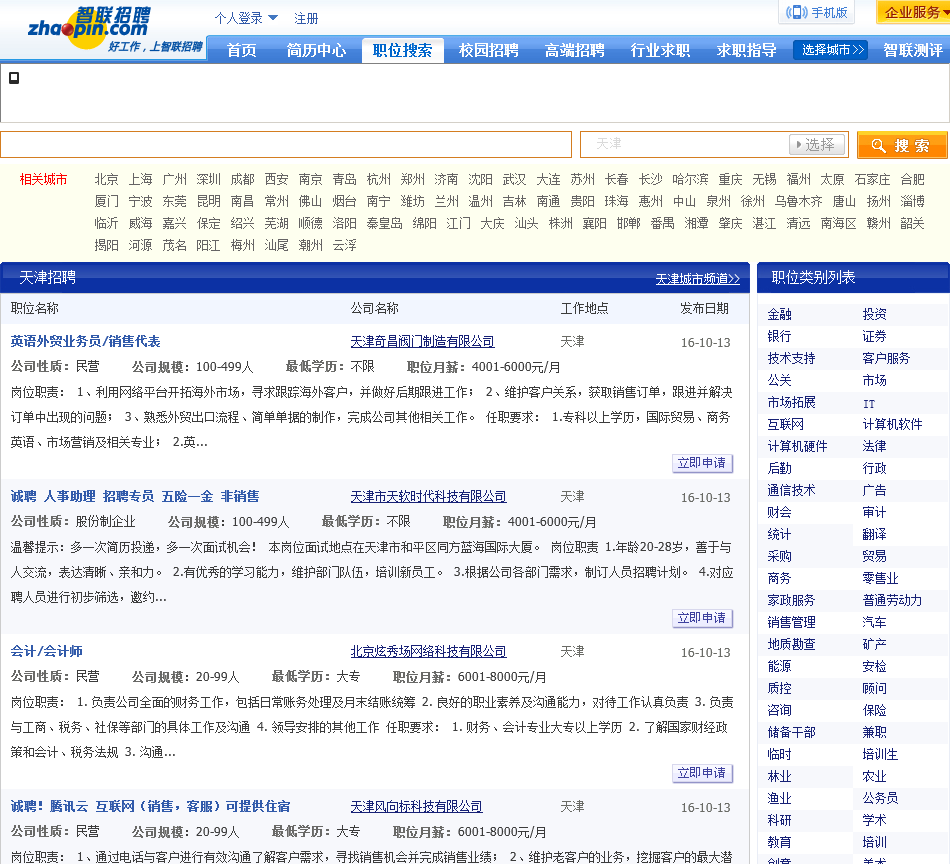
Task: Open the mobile version (手机版) link
Action: coord(816,12)
